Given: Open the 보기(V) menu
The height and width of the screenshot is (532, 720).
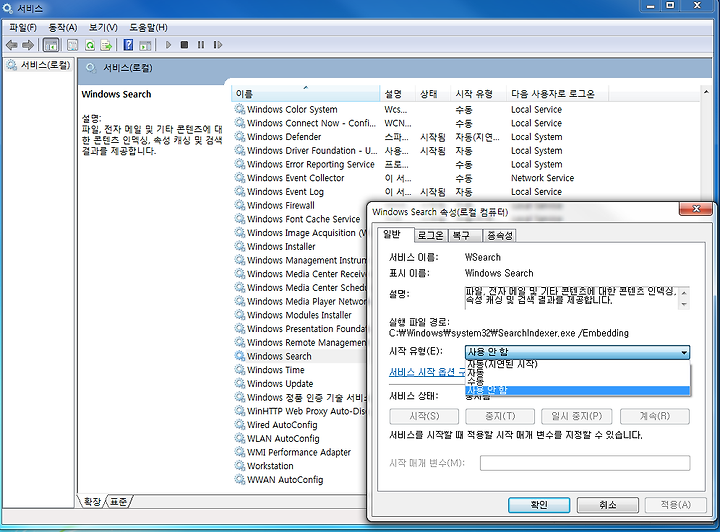Looking at the screenshot, I should click(103, 28).
